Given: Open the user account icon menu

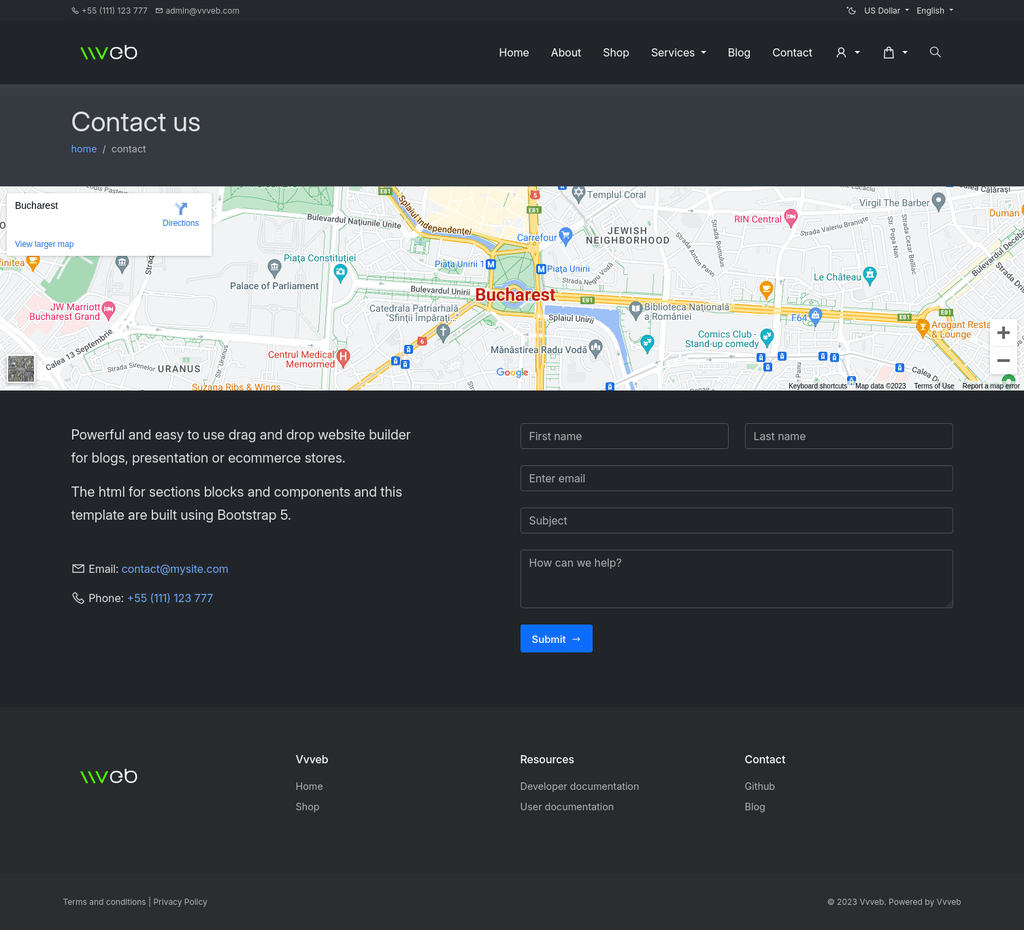Looking at the screenshot, I should 841,52.
